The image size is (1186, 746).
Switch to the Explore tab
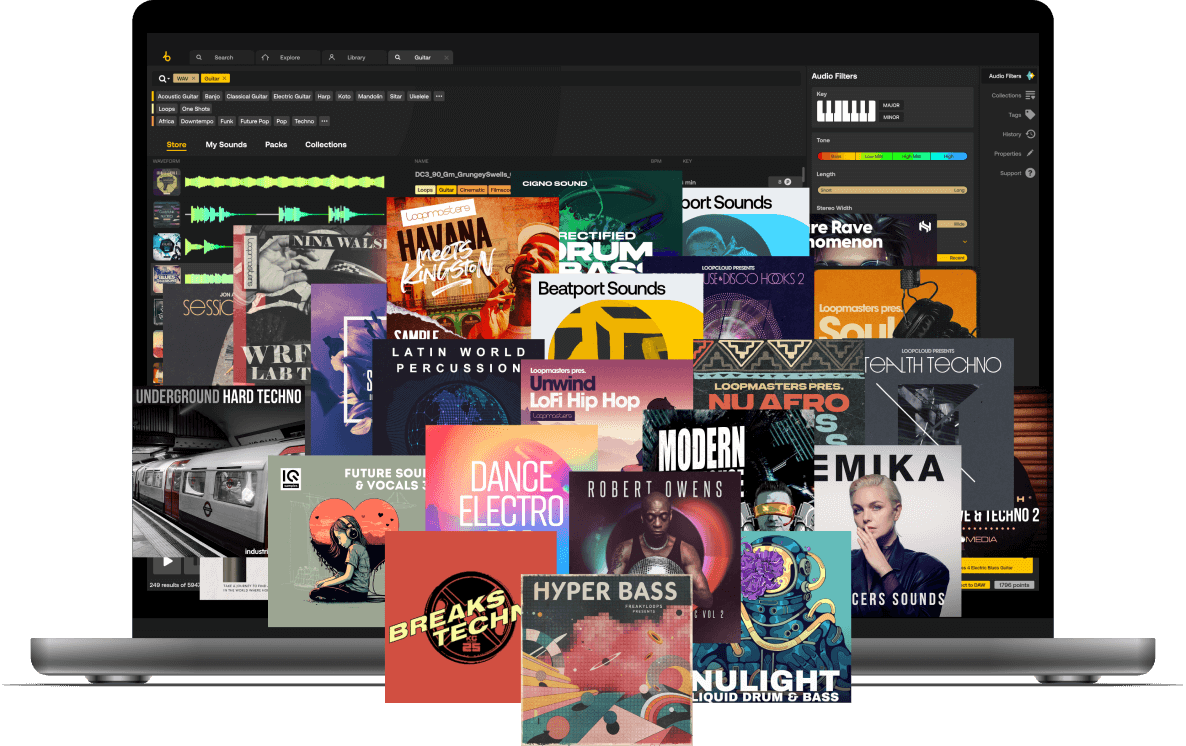pos(287,58)
